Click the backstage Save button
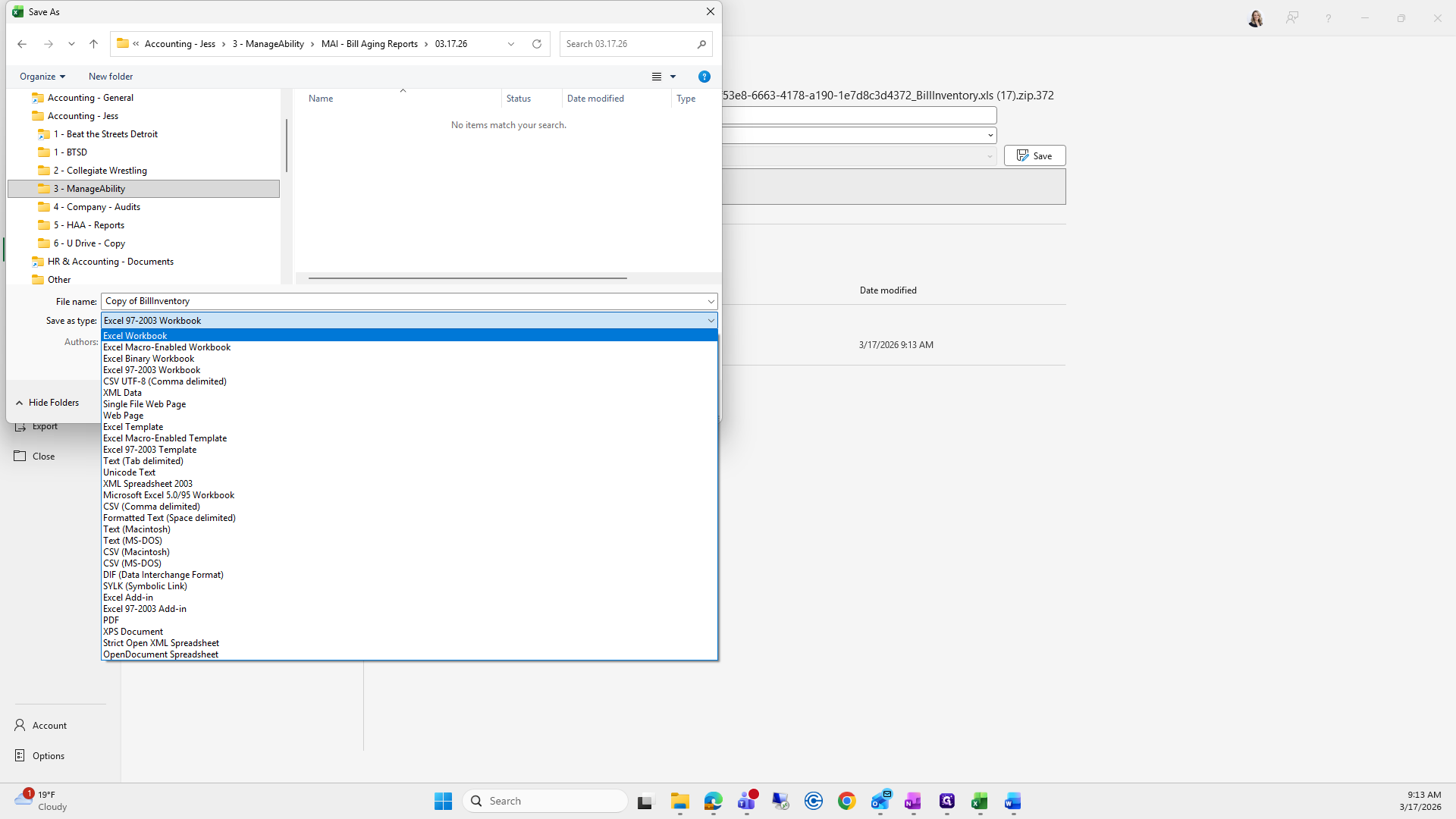The image size is (1456, 819). 1034,155
